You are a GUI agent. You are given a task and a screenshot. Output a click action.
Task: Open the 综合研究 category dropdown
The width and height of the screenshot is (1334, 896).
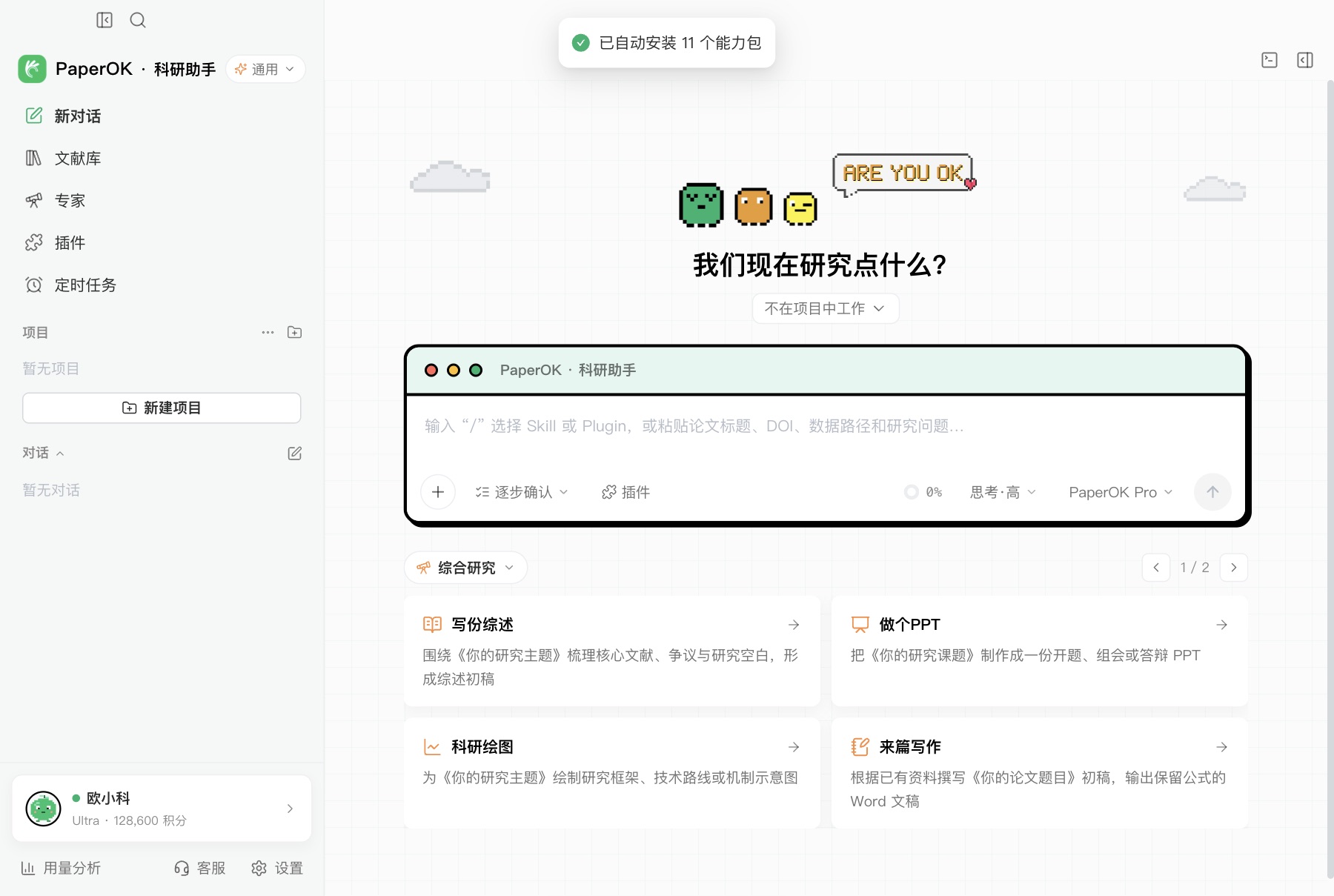pyautogui.click(x=465, y=568)
